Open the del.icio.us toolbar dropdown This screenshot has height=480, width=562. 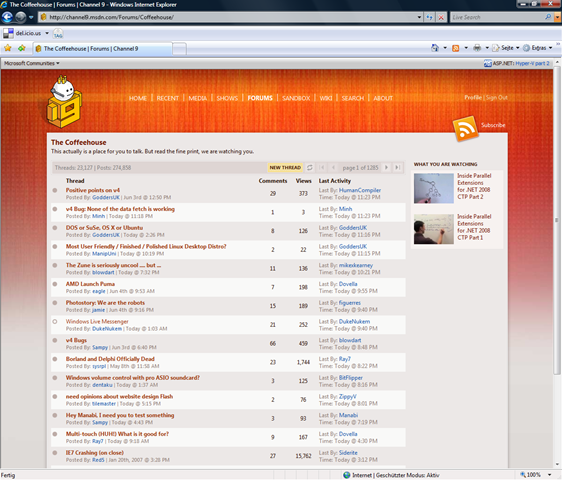[x=47, y=33]
